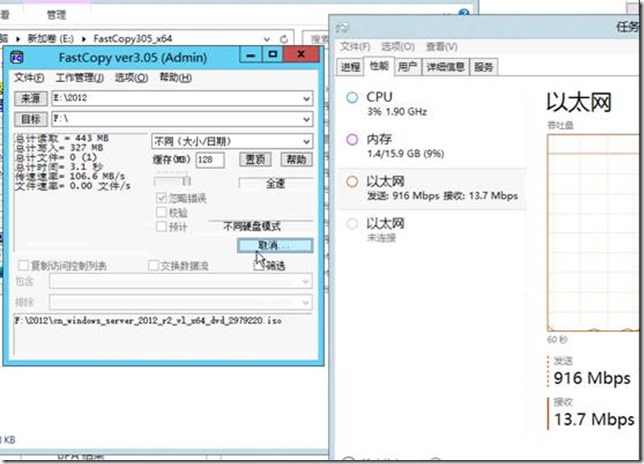
Task: Switch to the 性能 tab
Action: click(x=379, y=66)
